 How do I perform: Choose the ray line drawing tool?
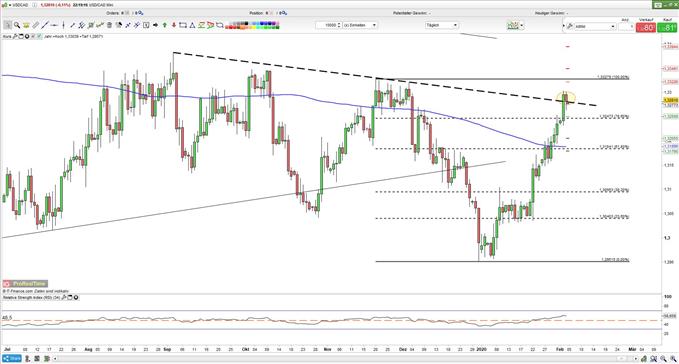click(x=73, y=25)
